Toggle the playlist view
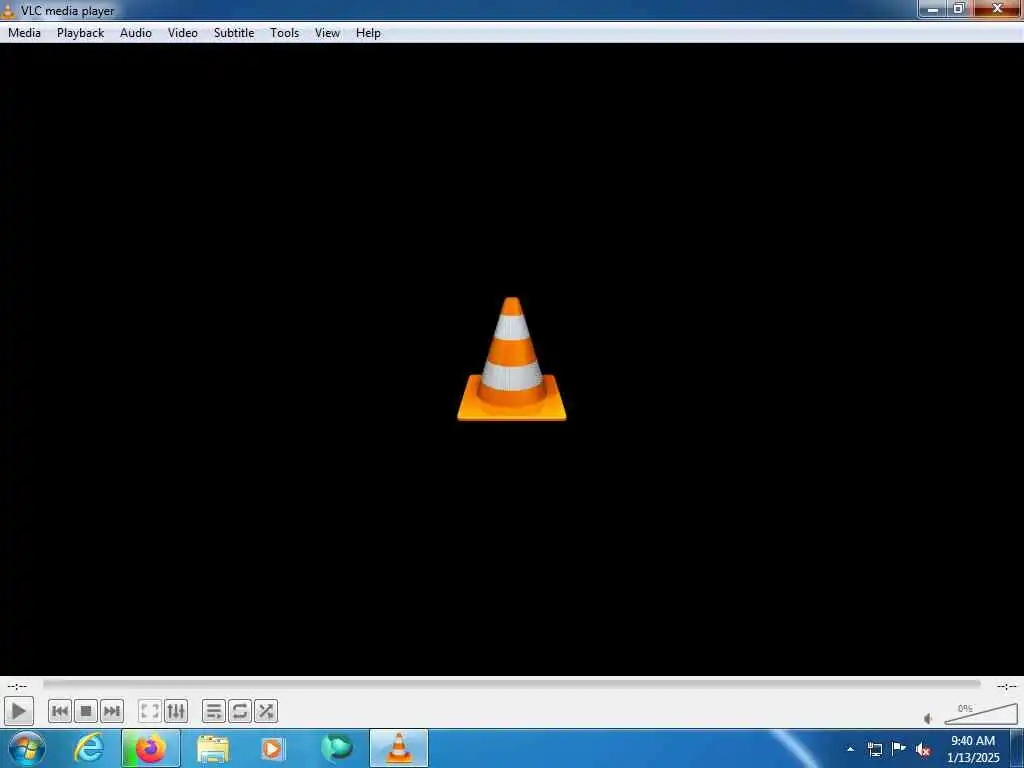The height and width of the screenshot is (768, 1024). (214, 711)
